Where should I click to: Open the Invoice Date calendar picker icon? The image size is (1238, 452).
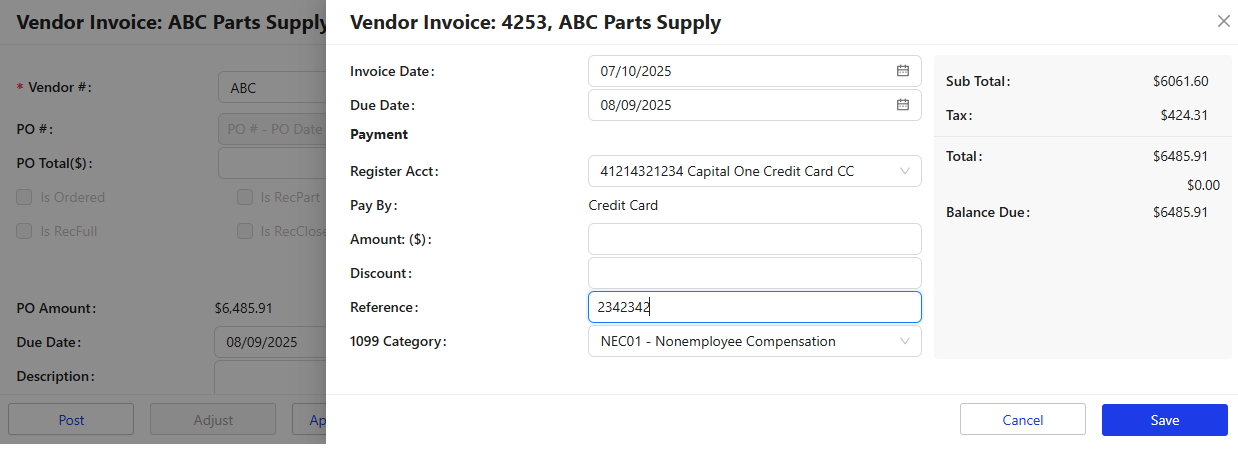(902, 71)
